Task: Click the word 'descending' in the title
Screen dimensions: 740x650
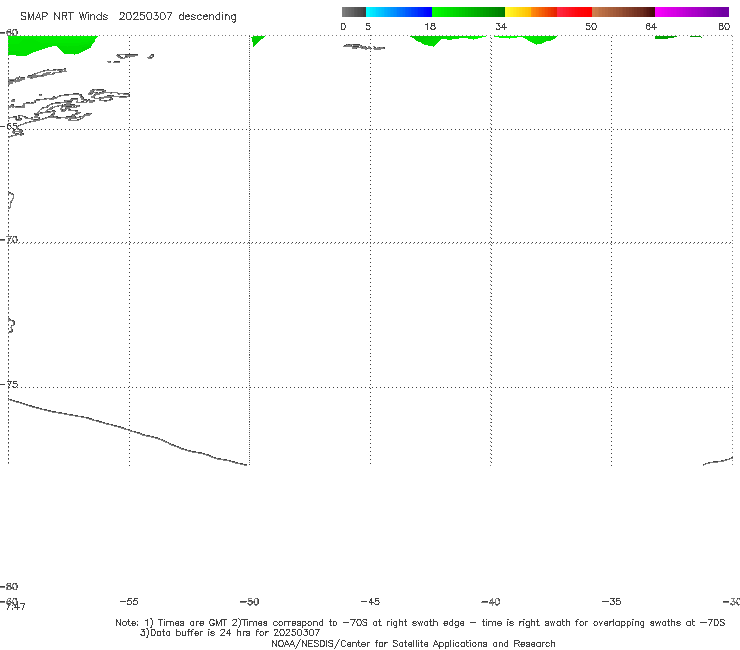Action: (208, 17)
